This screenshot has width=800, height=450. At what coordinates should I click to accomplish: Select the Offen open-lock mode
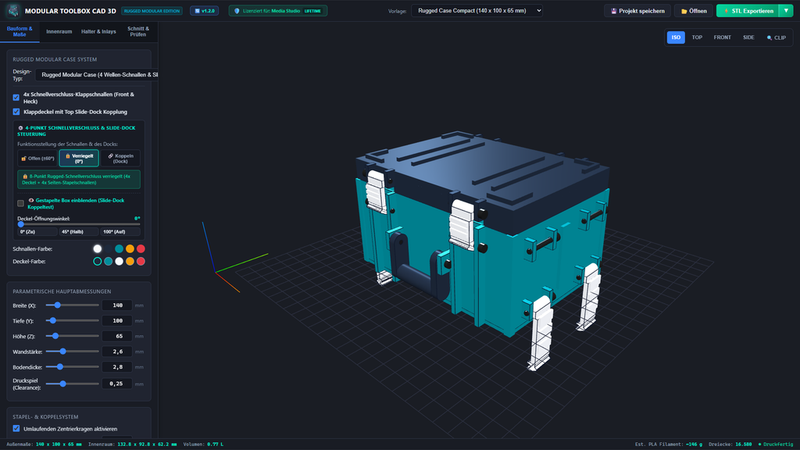(37, 159)
